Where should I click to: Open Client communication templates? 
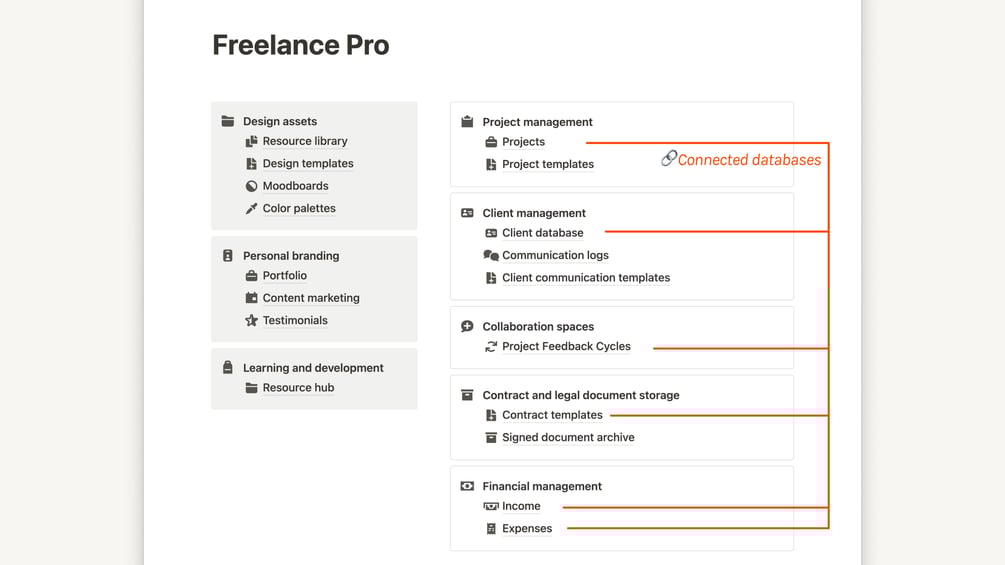pyautogui.click(x=586, y=278)
